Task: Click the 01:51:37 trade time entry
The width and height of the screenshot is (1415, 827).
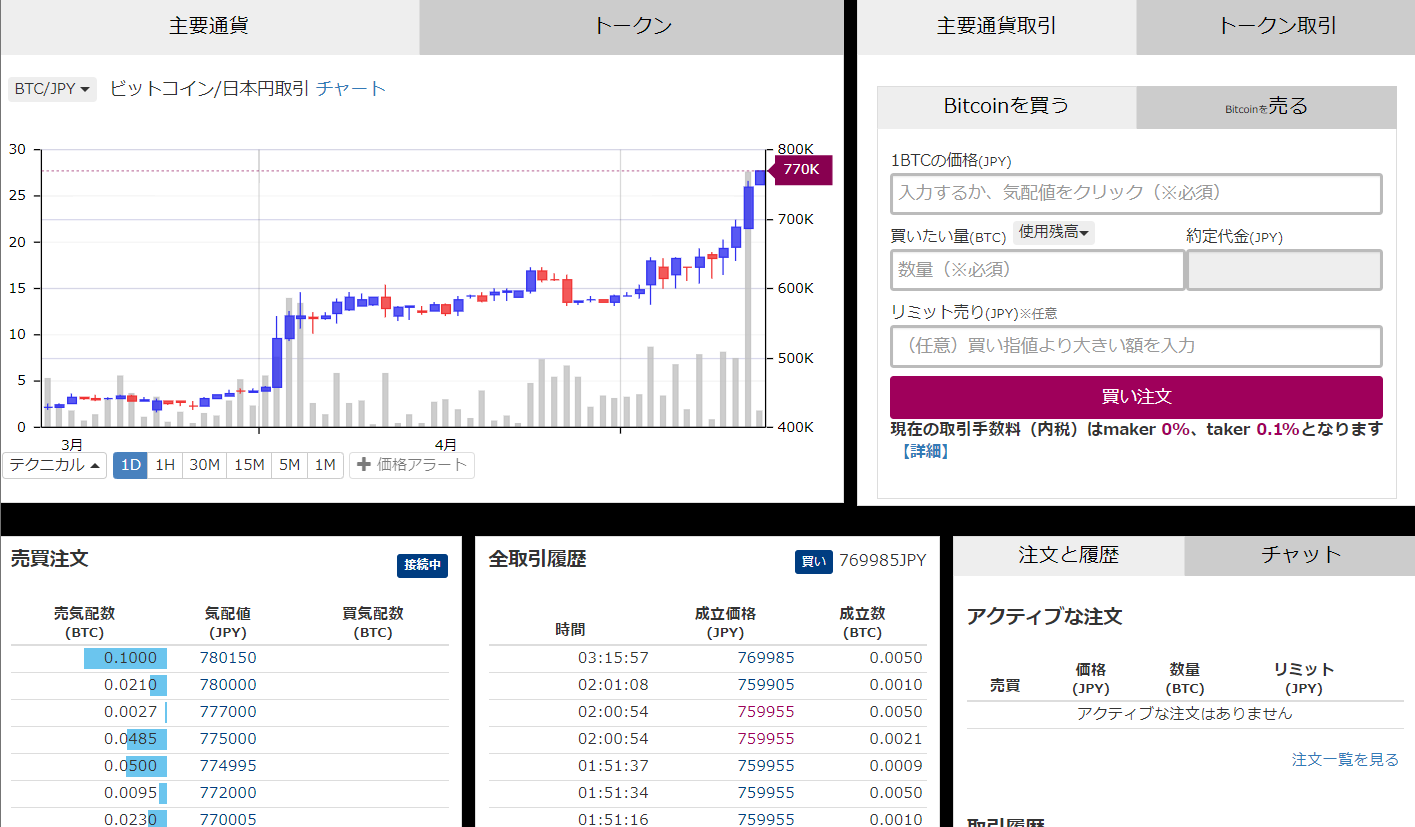Action: coord(613,766)
